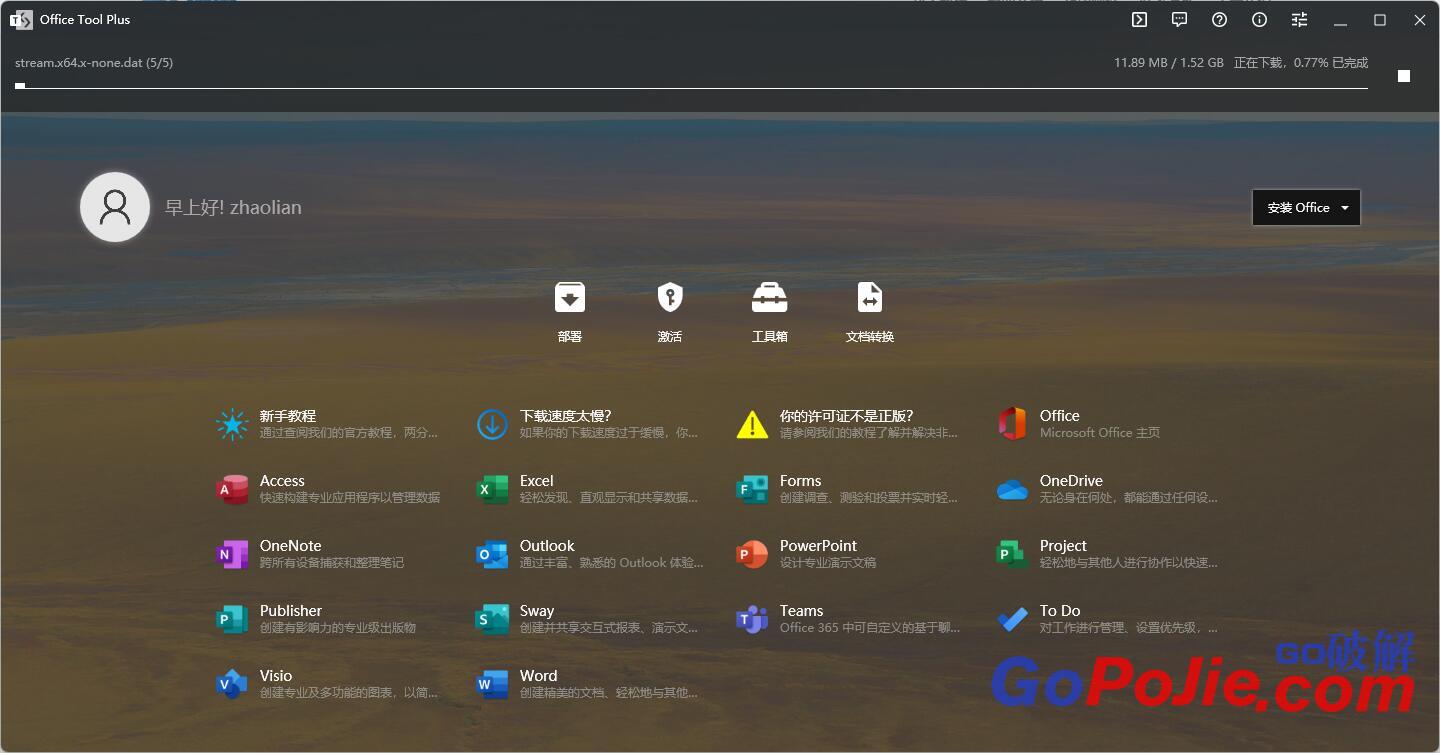Launch the Word app icon
This screenshot has height=753, width=1440.
(x=492, y=684)
